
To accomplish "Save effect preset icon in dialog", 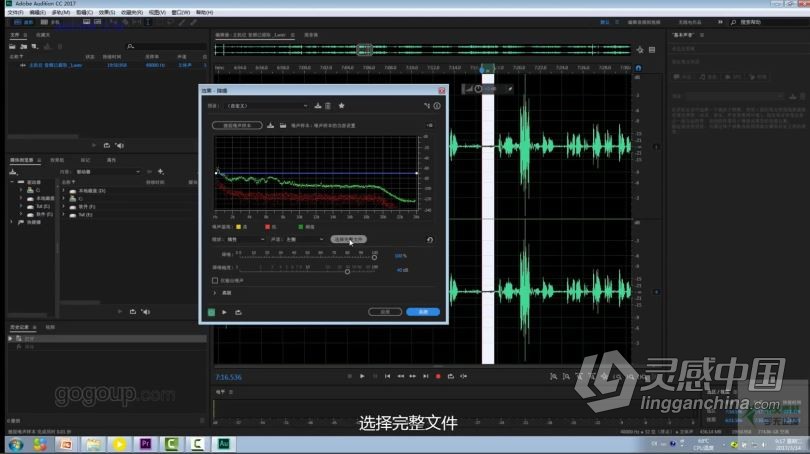I will (x=318, y=105).
